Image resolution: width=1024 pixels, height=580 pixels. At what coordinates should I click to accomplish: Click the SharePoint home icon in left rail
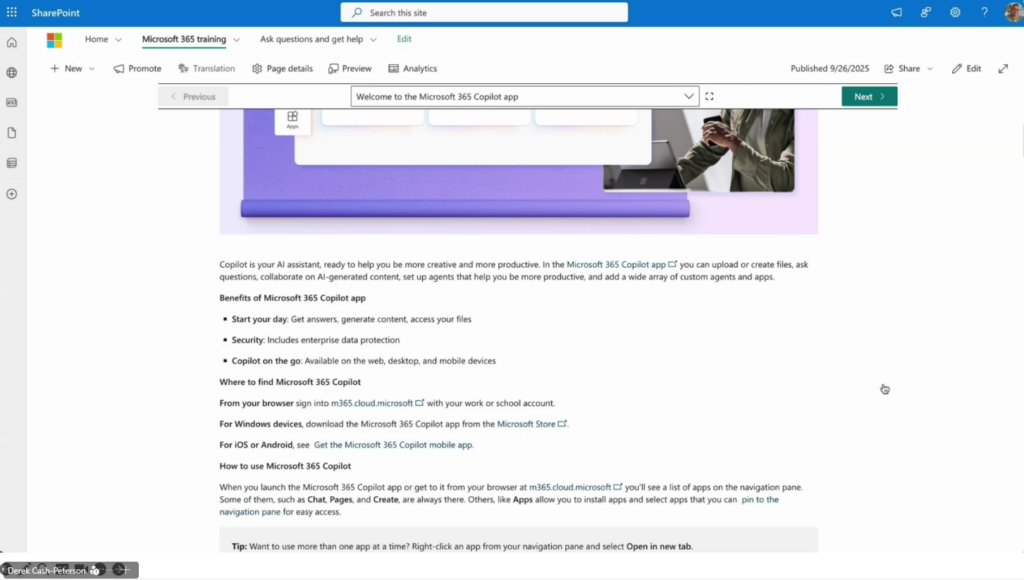coord(12,42)
